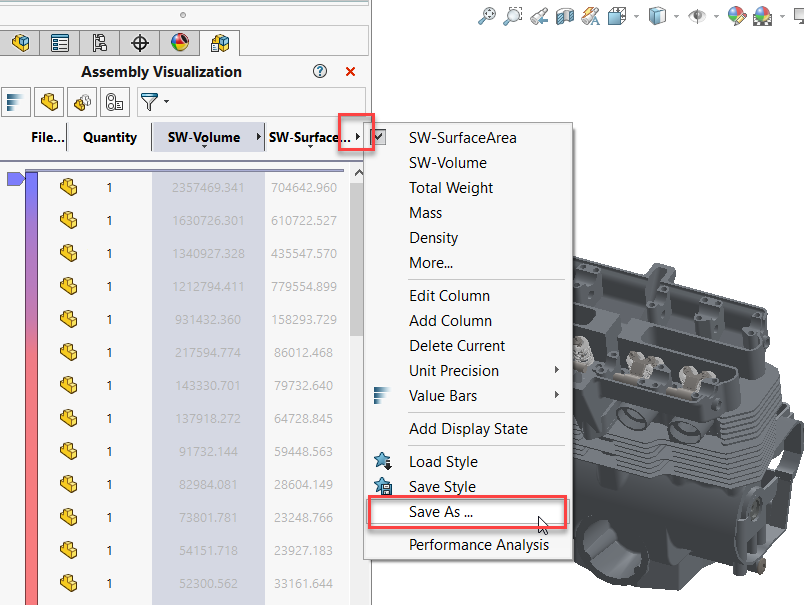Click part icon in row 931432.360
The height and width of the screenshot is (605, 804).
(x=68, y=319)
